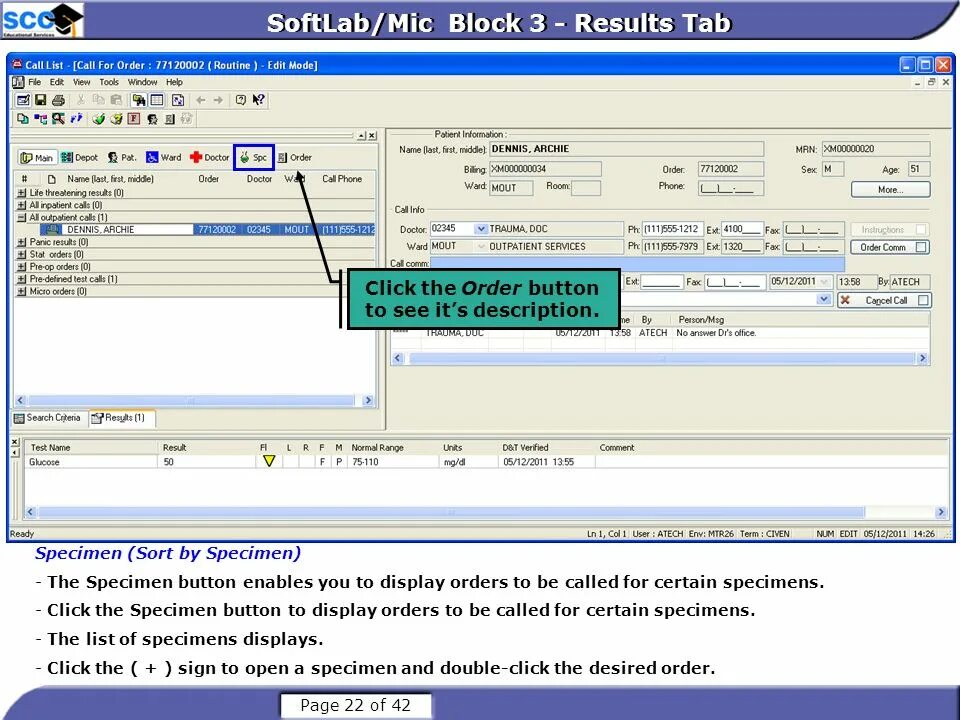The width and height of the screenshot is (960, 720).
Task: Click the person face icon in second toolbar
Action: point(152,119)
